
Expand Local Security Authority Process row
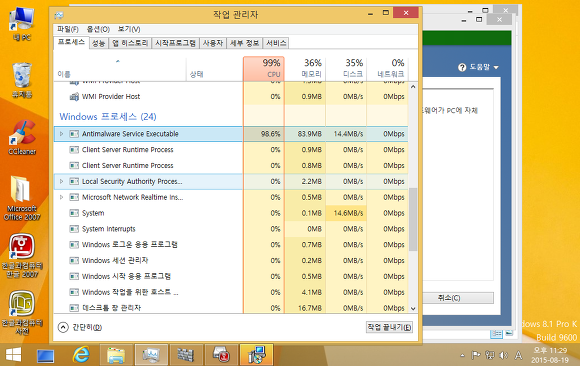(x=61, y=181)
